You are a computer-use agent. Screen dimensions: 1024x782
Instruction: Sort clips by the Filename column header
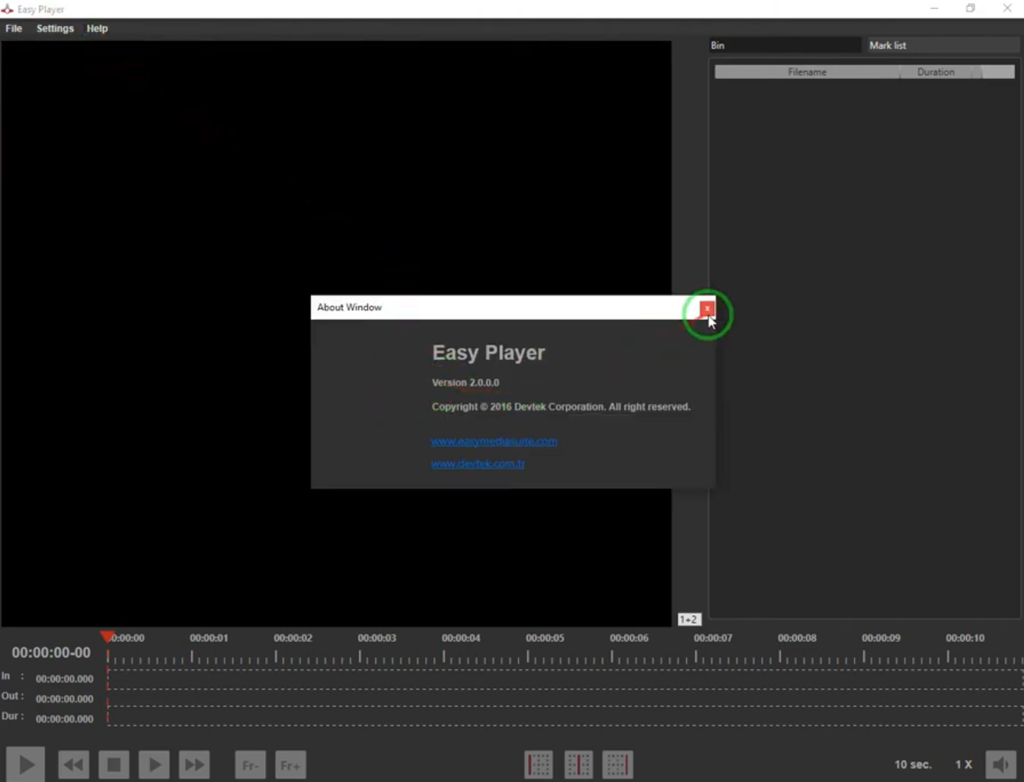coord(809,71)
